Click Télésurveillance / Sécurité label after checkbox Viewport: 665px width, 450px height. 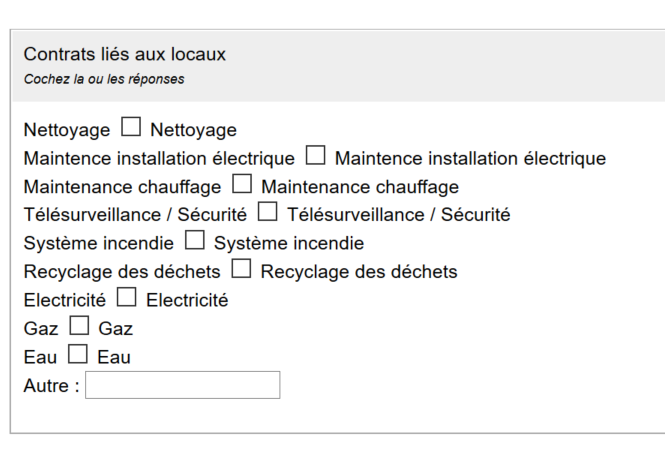(398, 215)
